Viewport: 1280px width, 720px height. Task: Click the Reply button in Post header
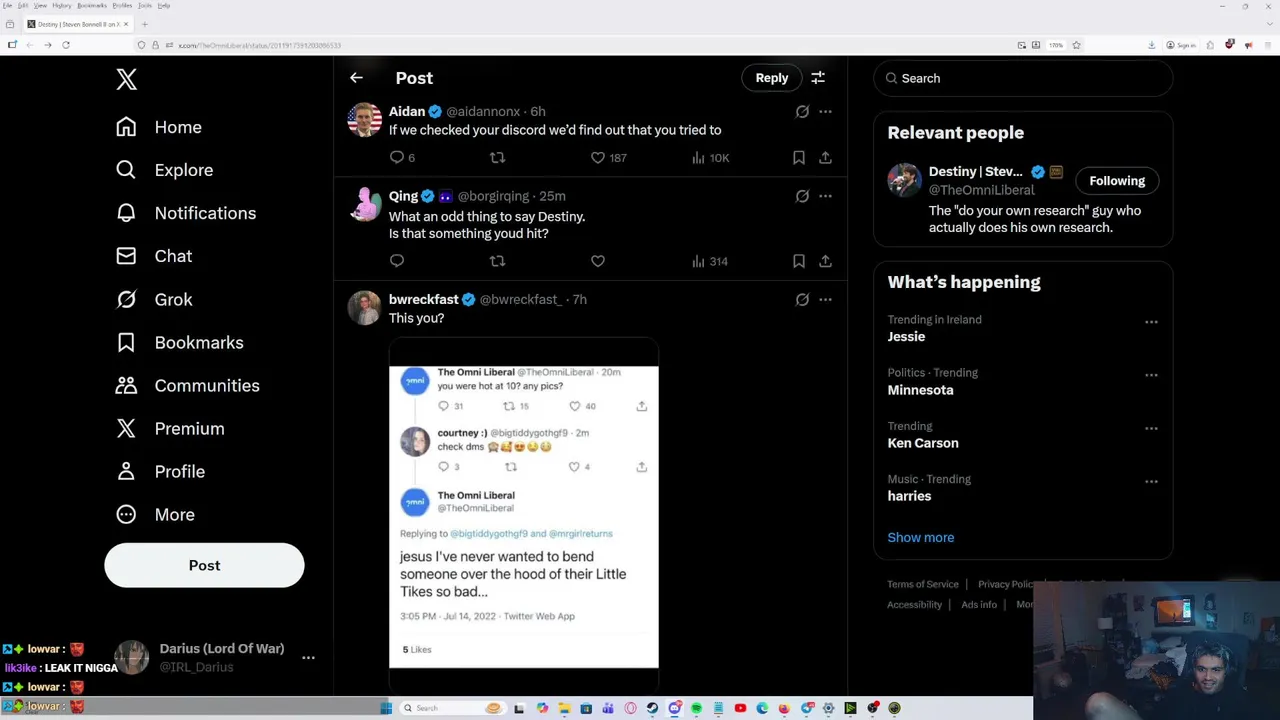click(771, 78)
